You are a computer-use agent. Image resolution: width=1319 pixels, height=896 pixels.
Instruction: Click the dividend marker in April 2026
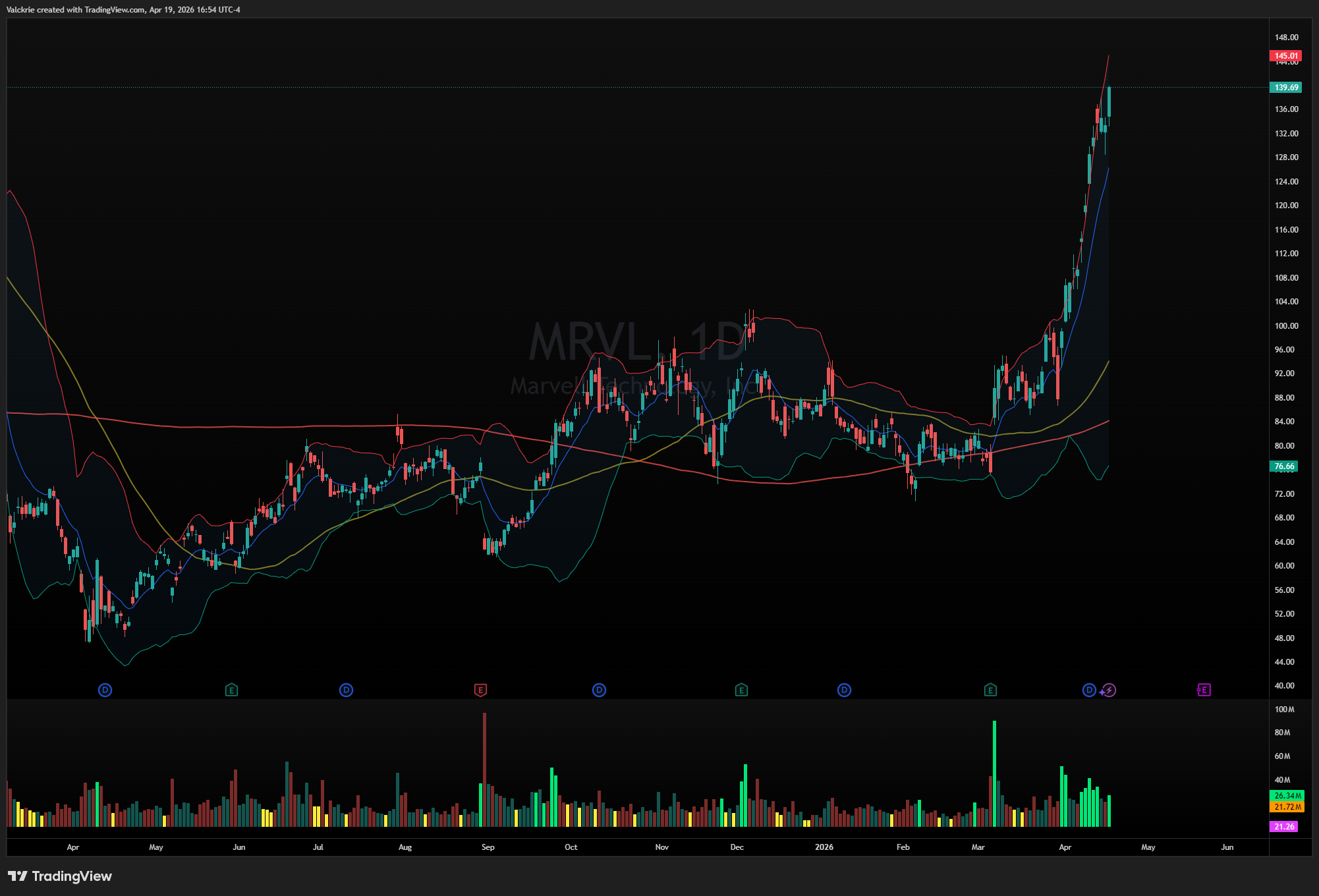coord(1089,690)
